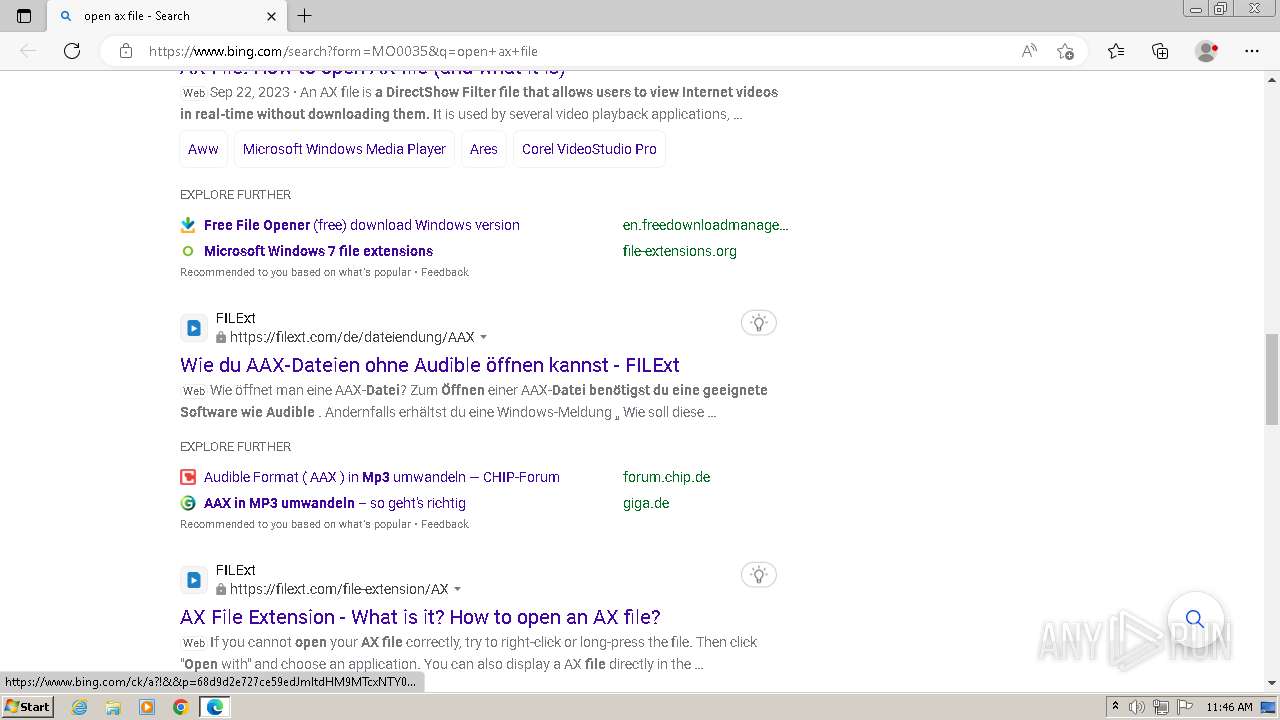Select the Edge taskbar button
The width and height of the screenshot is (1280, 720).
coord(214,707)
